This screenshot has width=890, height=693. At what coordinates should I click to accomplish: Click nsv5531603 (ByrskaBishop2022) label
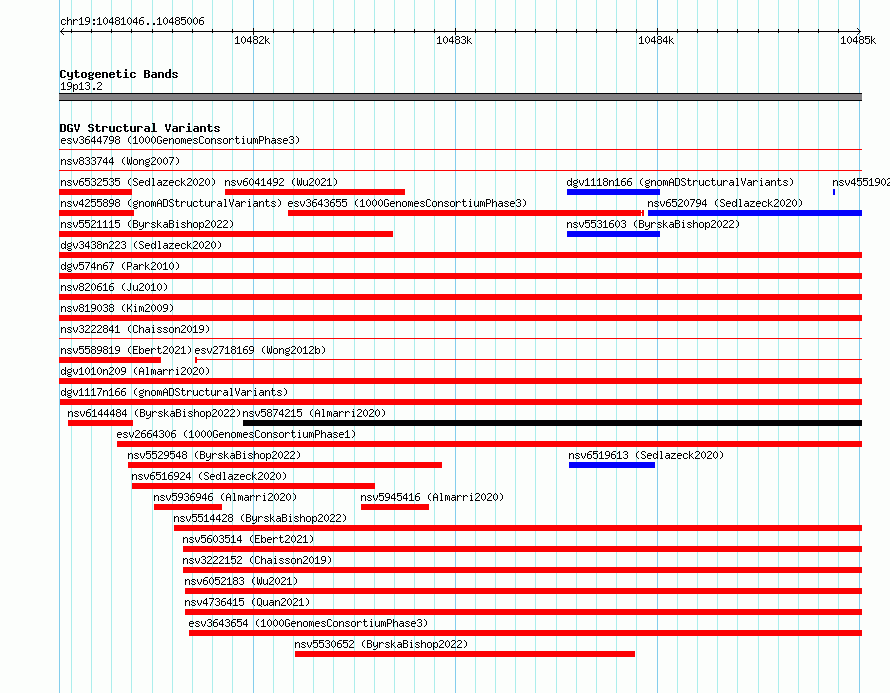coord(653,224)
